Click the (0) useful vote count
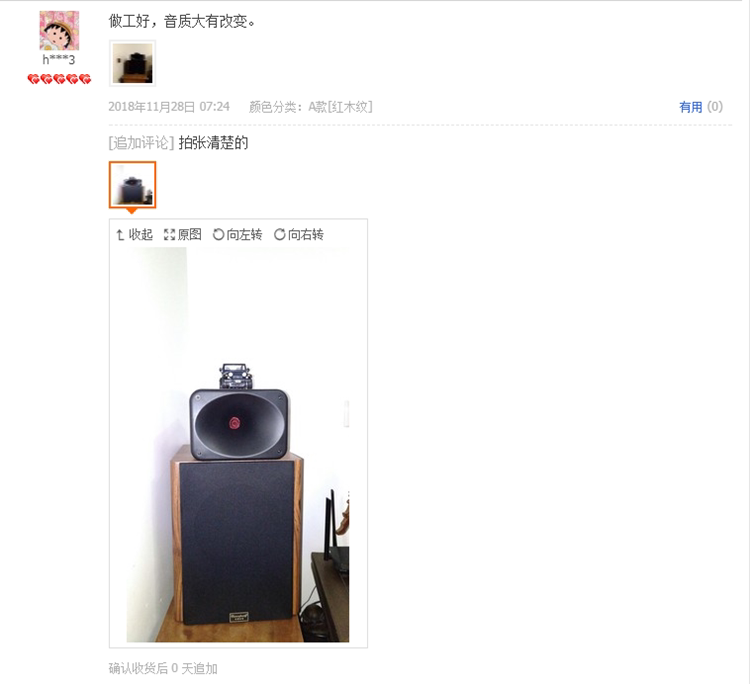The height and width of the screenshot is (684, 750). tap(715, 107)
